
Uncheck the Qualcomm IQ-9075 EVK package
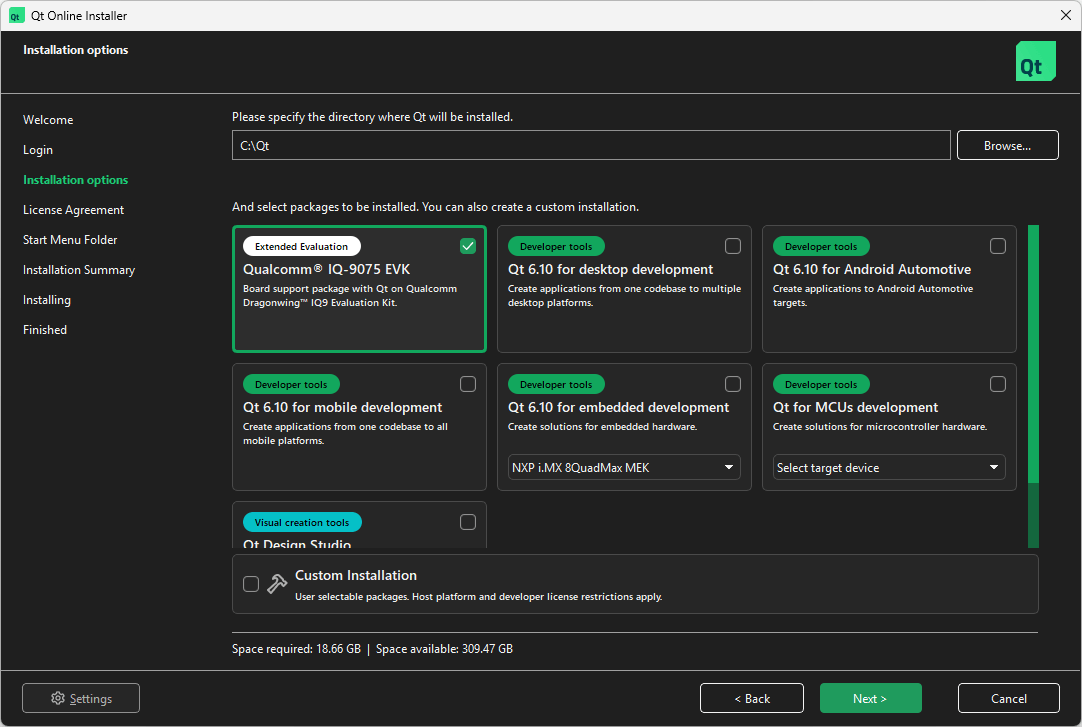(467, 245)
